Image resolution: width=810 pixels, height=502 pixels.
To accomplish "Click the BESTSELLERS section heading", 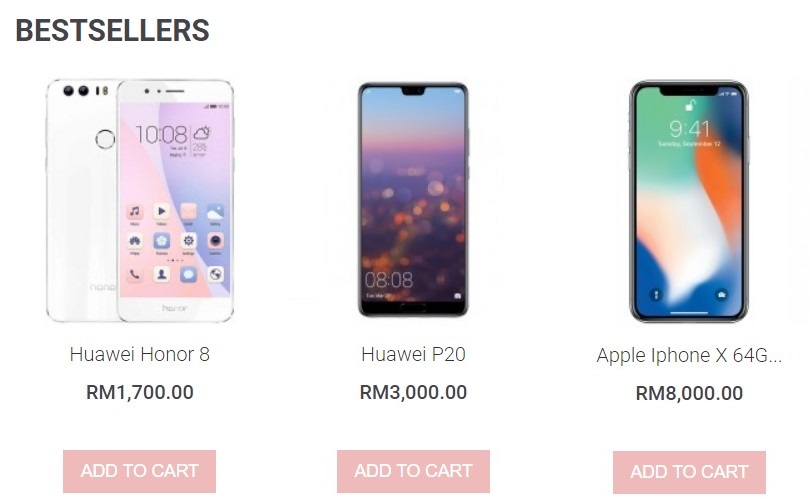I will 113,30.
